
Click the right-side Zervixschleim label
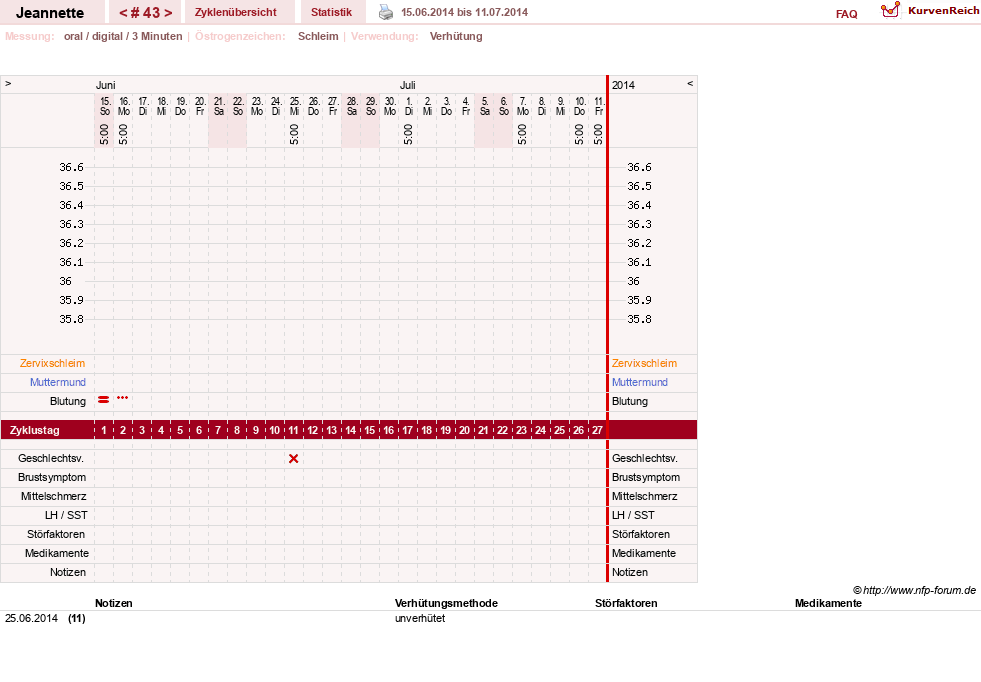coord(644,364)
